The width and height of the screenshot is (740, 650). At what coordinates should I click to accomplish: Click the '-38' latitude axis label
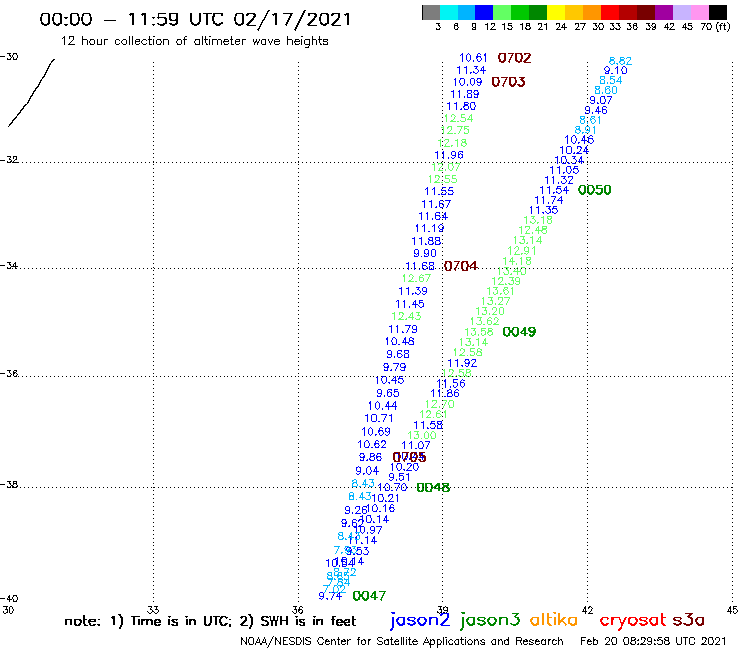pos(9,485)
